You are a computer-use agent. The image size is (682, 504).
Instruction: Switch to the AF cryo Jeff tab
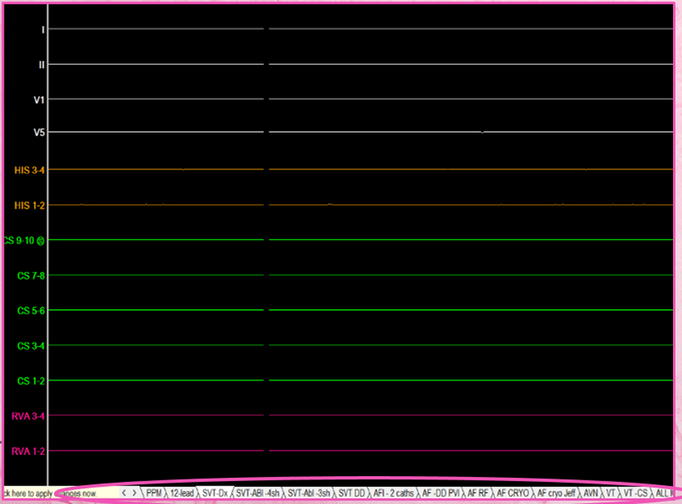pos(556,493)
